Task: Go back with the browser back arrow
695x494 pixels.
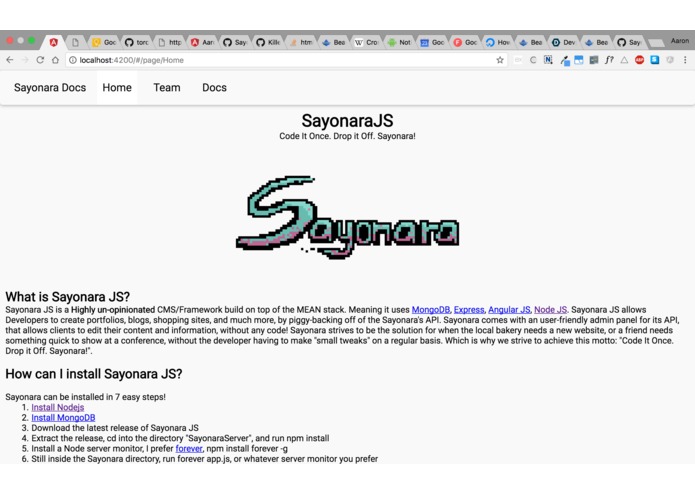Action: pyautogui.click(x=10, y=60)
